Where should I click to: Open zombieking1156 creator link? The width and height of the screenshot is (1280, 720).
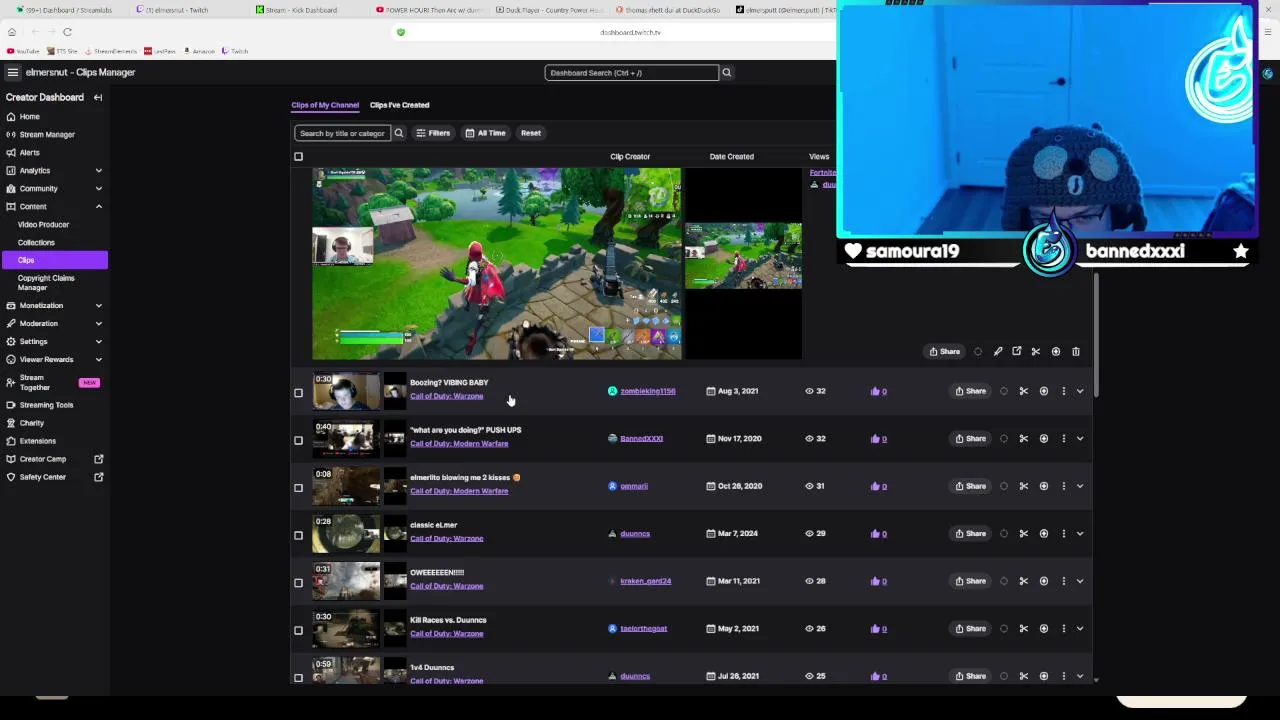click(x=647, y=391)
